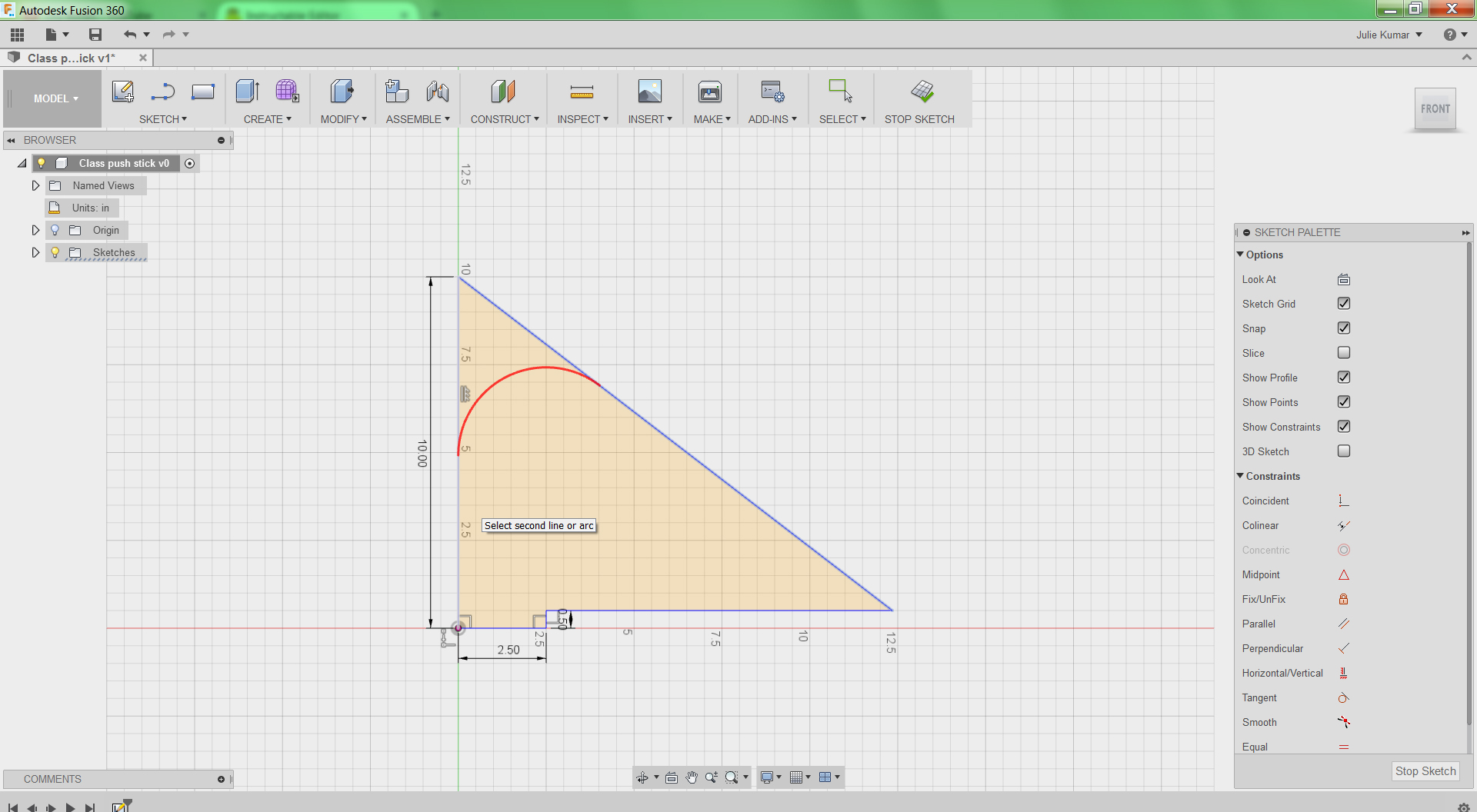The height and width of the screenshot is (812, 1477).
Task: Toggle the Show Points checkbox
Action: tap(1344, 402)
